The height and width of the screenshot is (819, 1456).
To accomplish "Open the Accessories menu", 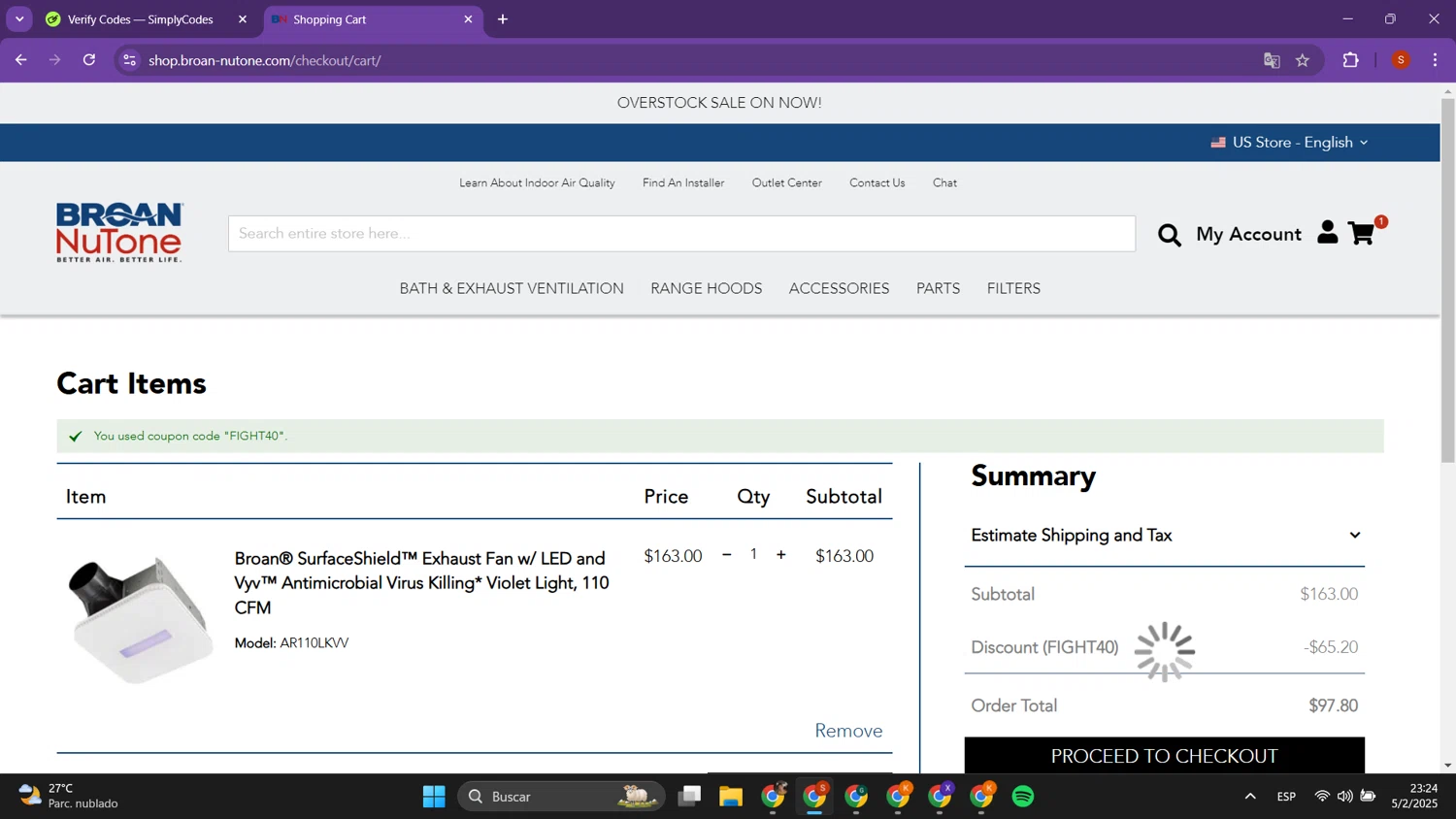I will pyautogui.click(x=839, y=288).
